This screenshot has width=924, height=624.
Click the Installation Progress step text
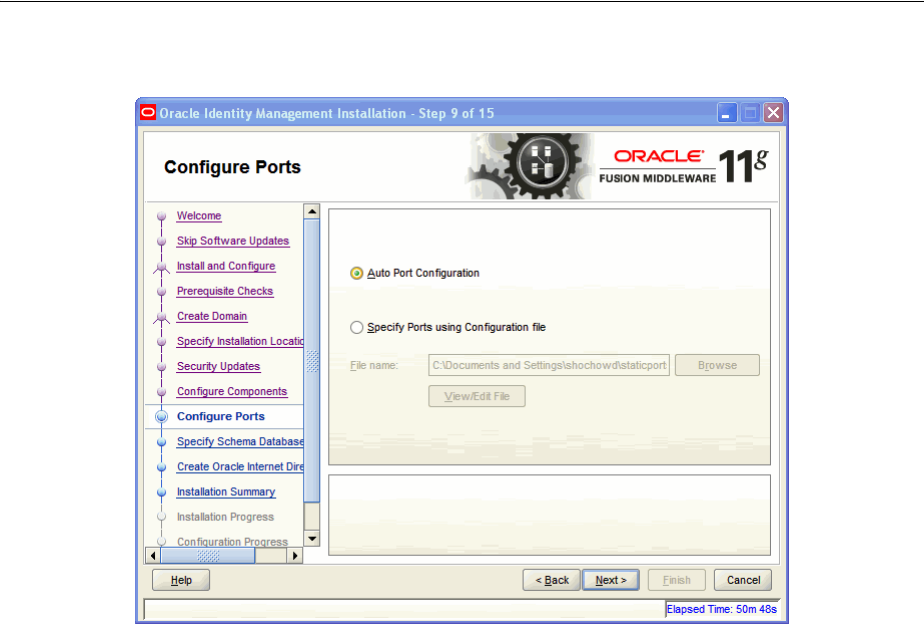(226, 517)
